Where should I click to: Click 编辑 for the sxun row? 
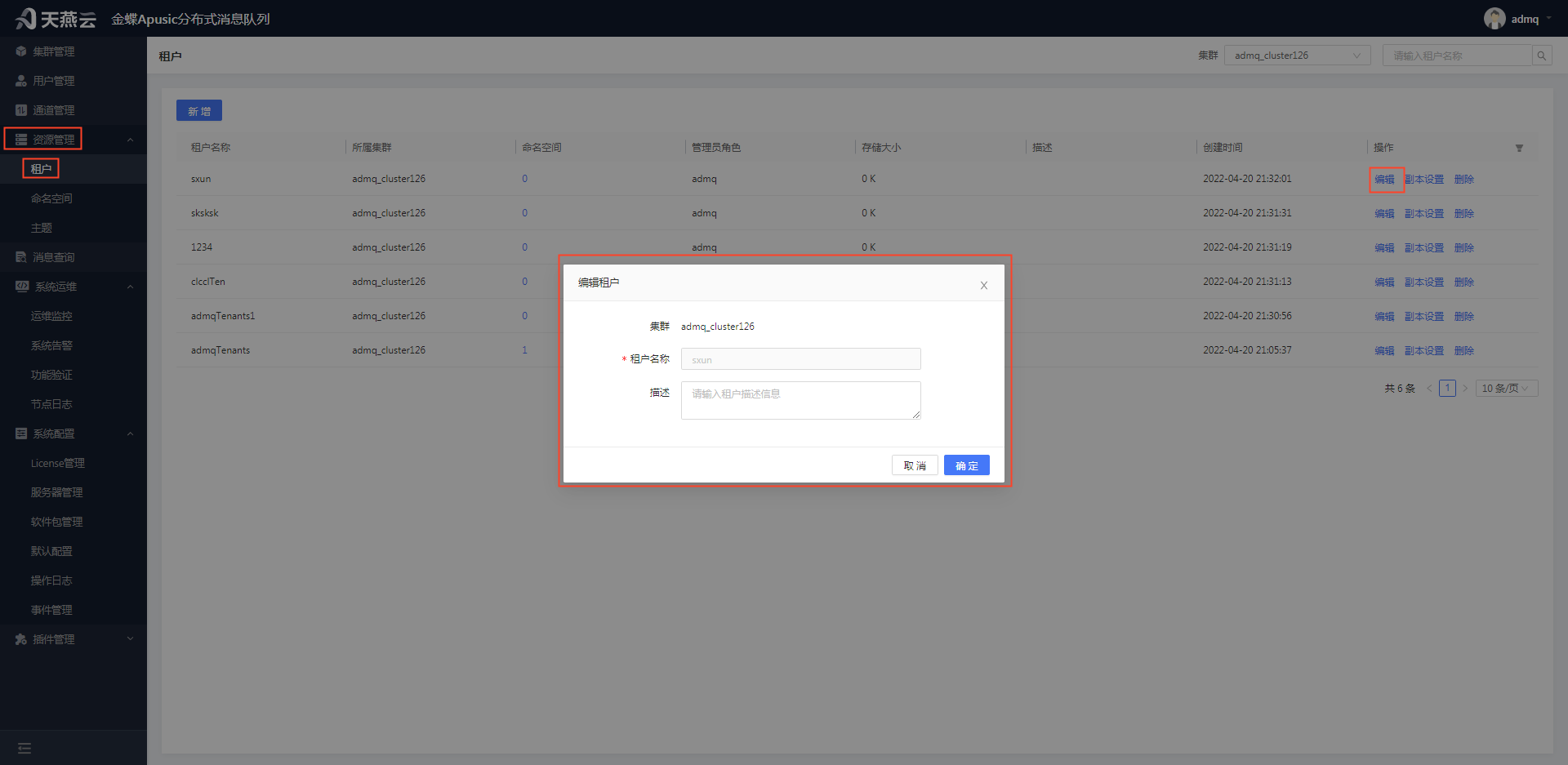point(1384,180)
